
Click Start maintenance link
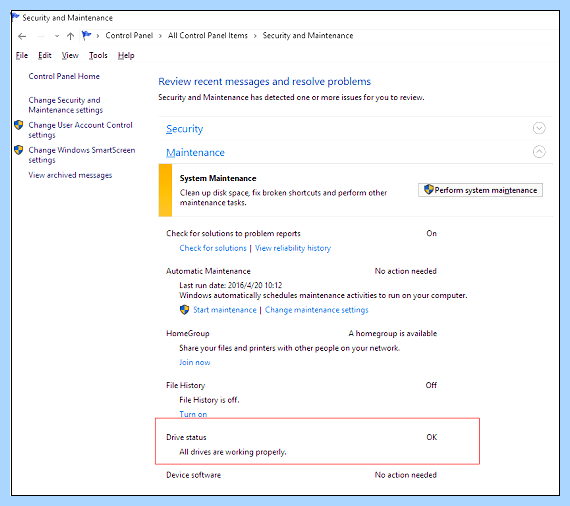point(225,310)
